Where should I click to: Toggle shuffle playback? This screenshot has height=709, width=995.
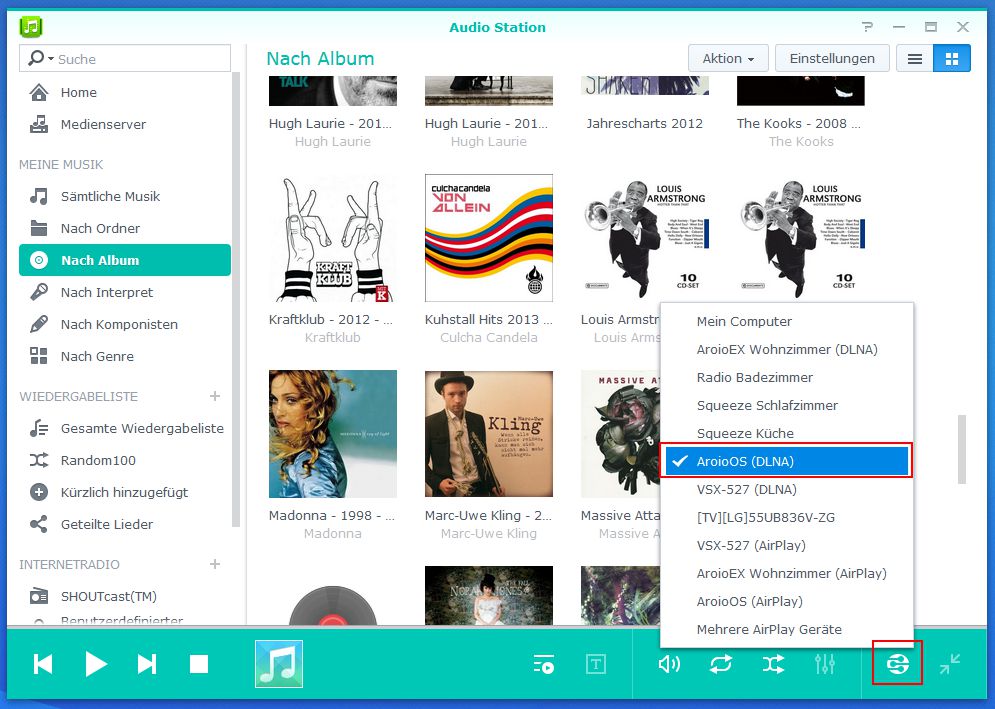click(773, 665)
